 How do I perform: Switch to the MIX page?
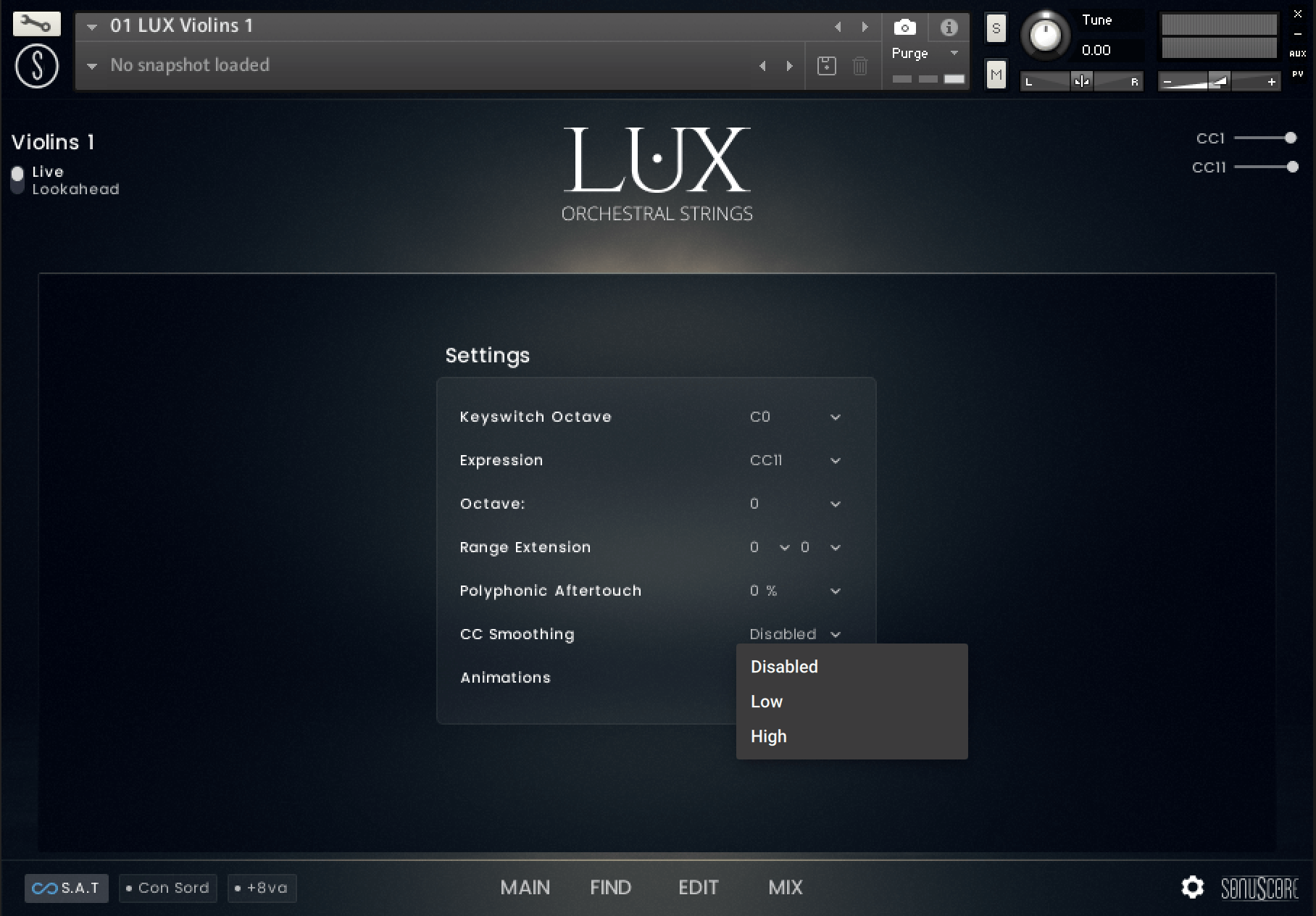tap(785, 887)
